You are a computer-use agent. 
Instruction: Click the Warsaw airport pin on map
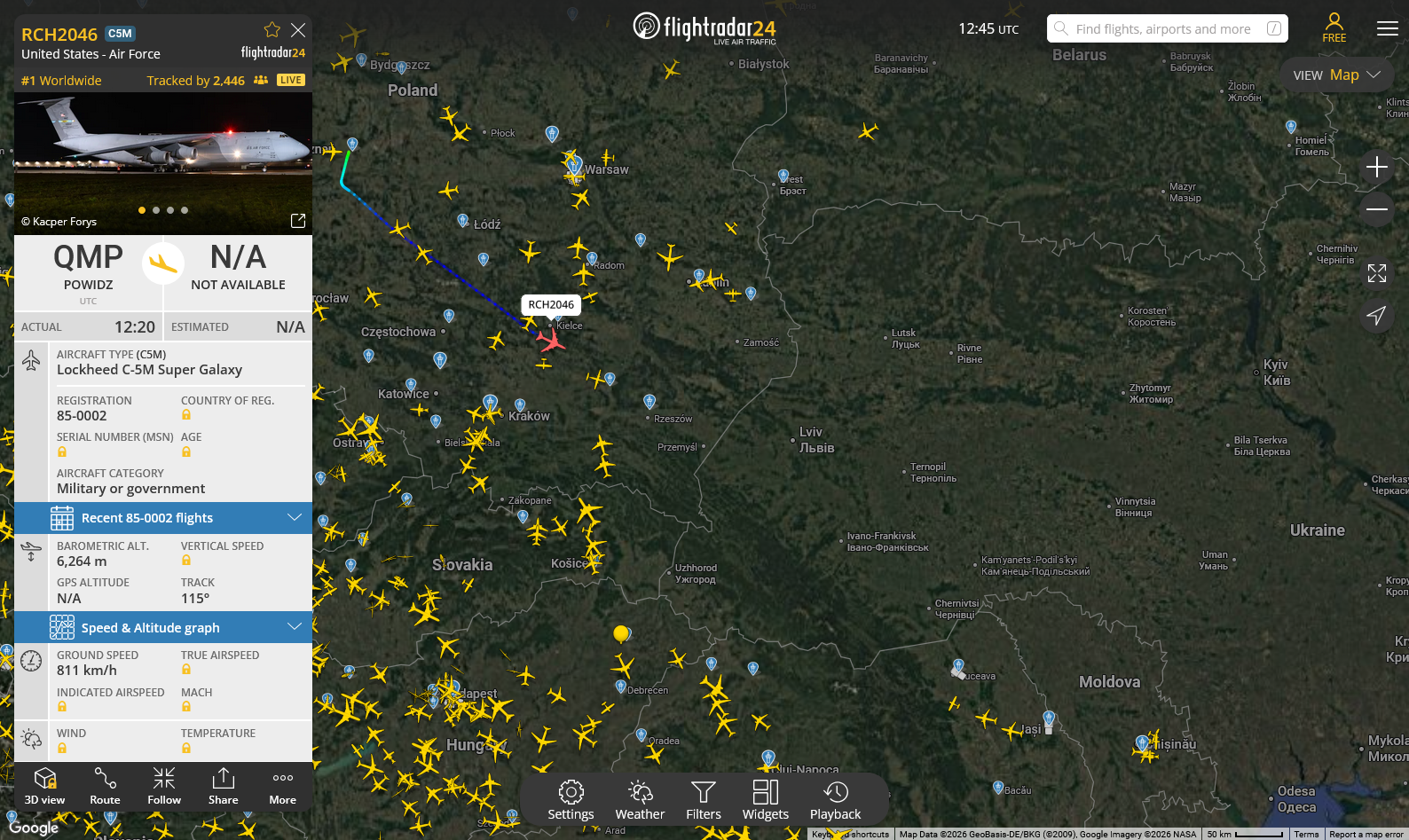click(574, 164)
